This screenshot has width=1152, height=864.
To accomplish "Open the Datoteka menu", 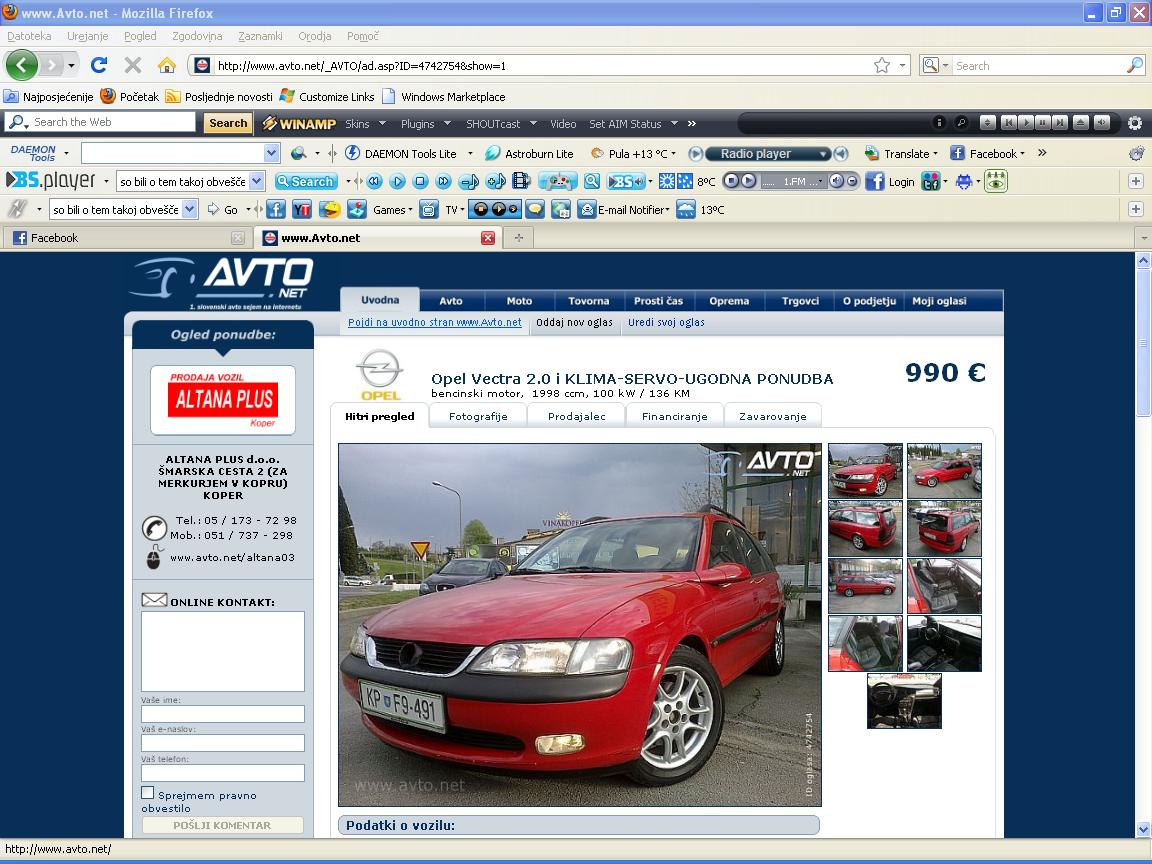I will [x=29, y=36].
